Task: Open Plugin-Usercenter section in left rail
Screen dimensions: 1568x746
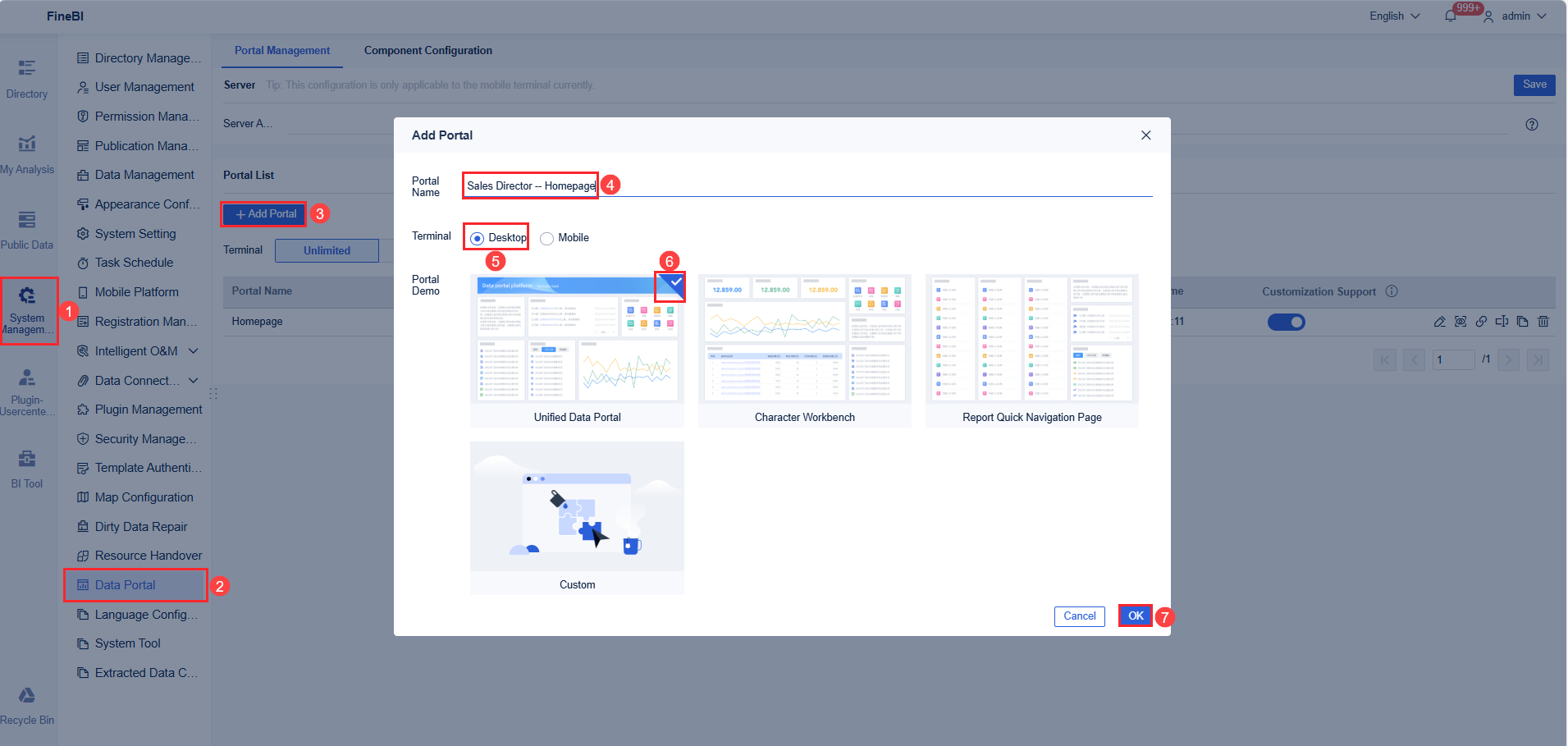Action: (x=27, y=392)
